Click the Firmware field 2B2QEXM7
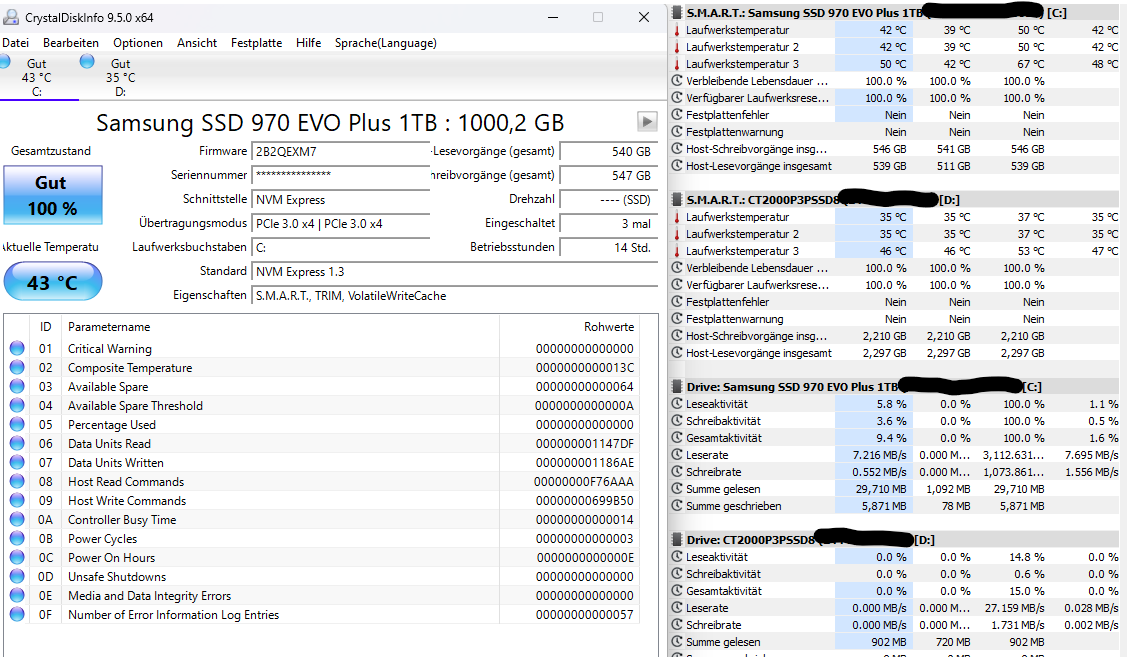The width and height of the screenshot is (1127, 657). pos(341,152)
